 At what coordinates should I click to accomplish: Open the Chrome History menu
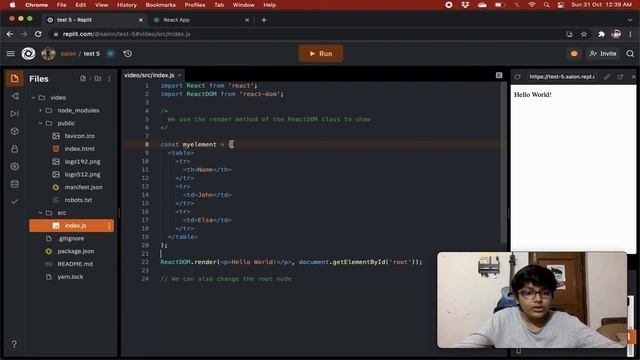tap(127, 5)
